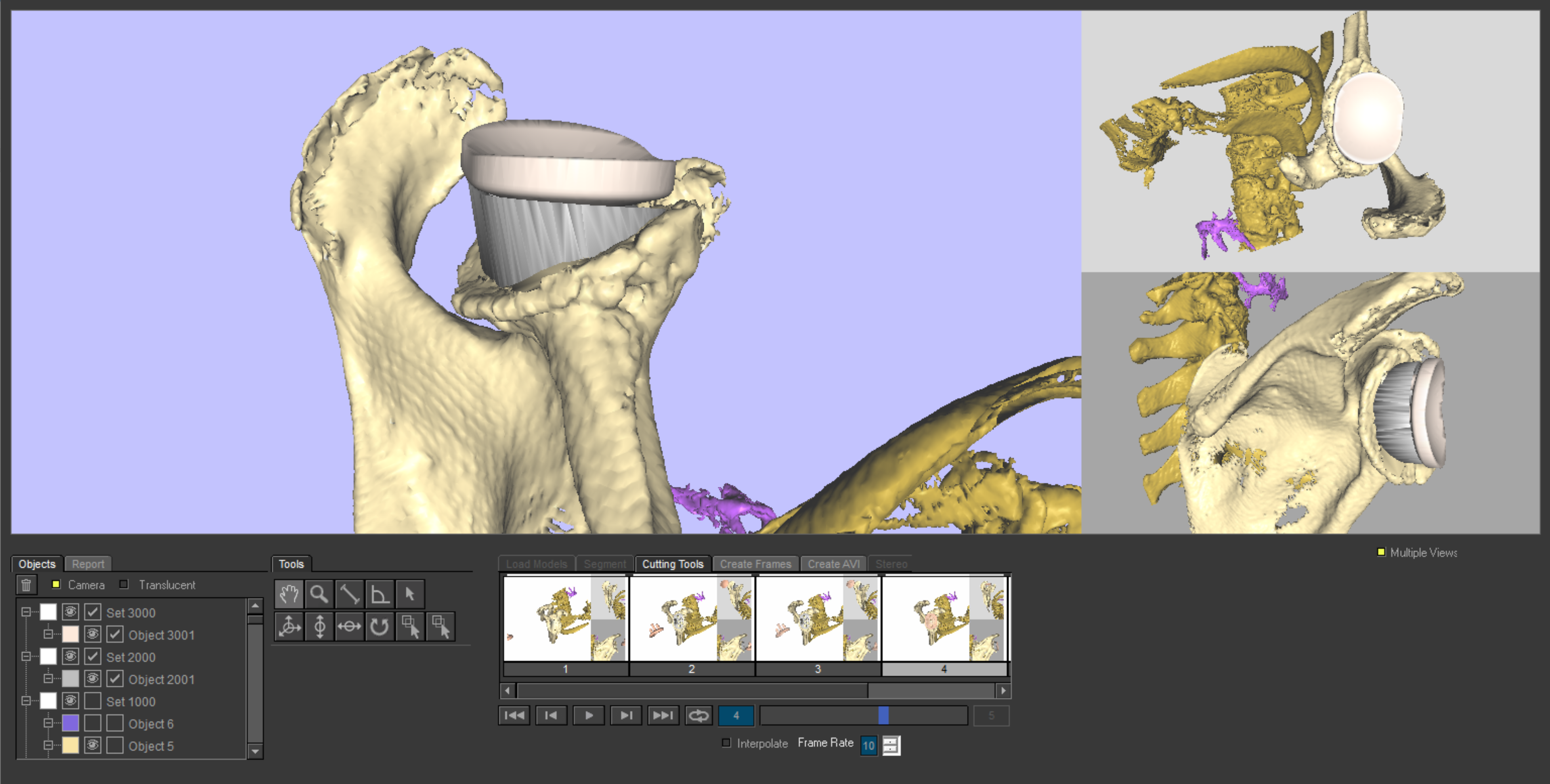Collapse the Set 2000 tree node
The height and width of the screenshot is (784, 1550).
(26, 656)
